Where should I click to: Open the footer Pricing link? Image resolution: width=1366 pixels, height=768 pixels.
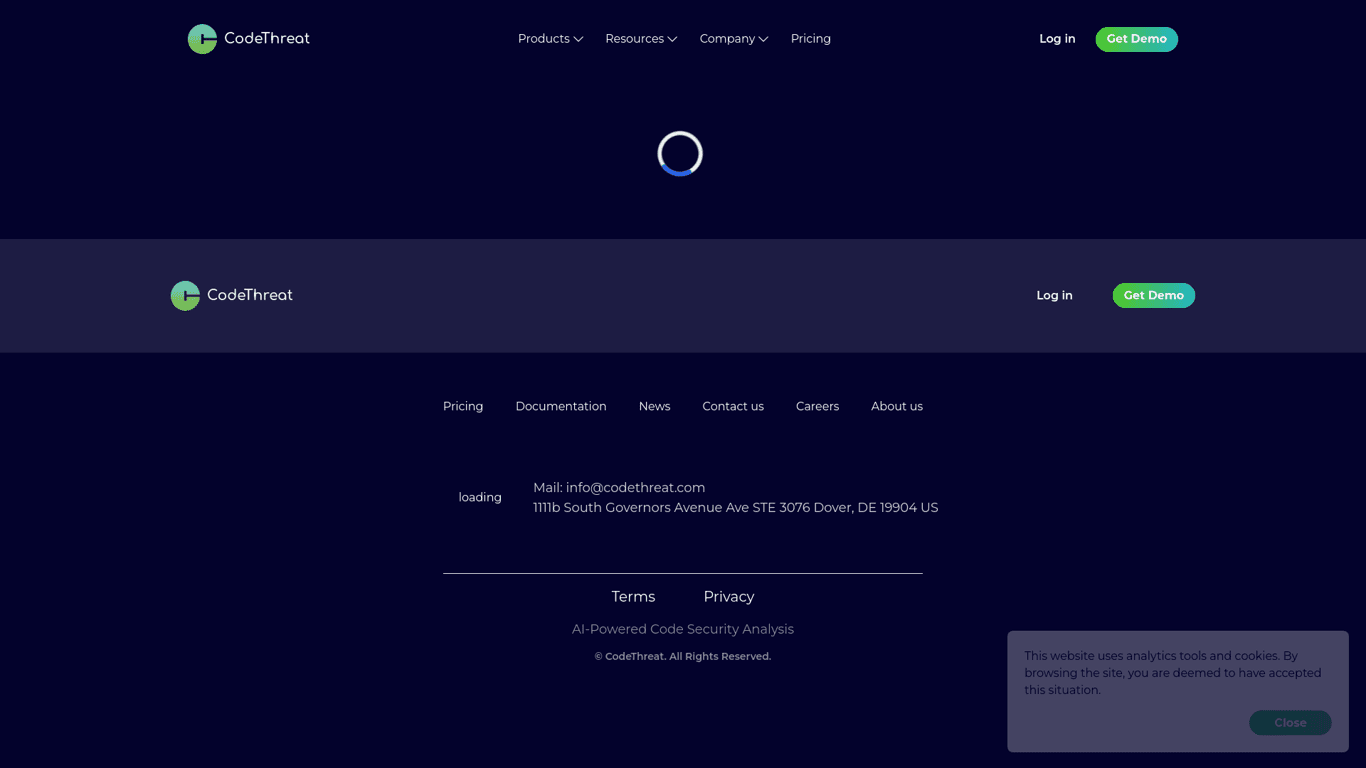[x=463, y=406]
